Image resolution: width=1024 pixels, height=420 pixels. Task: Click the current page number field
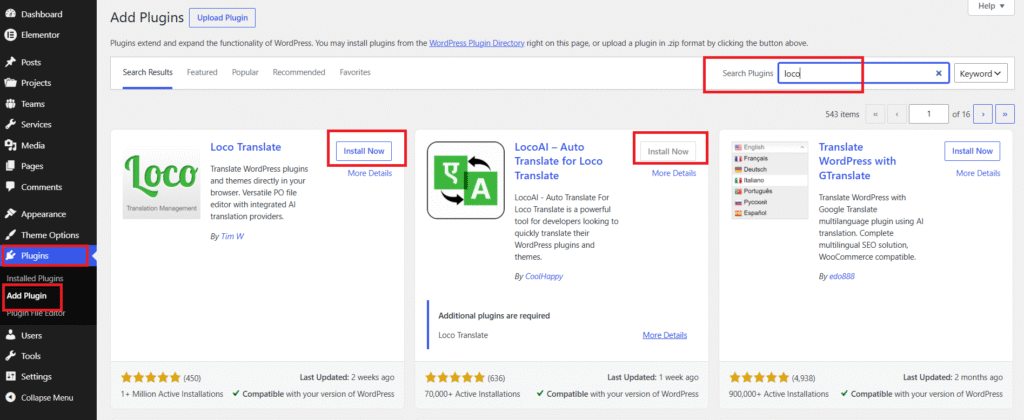(929, 114)
